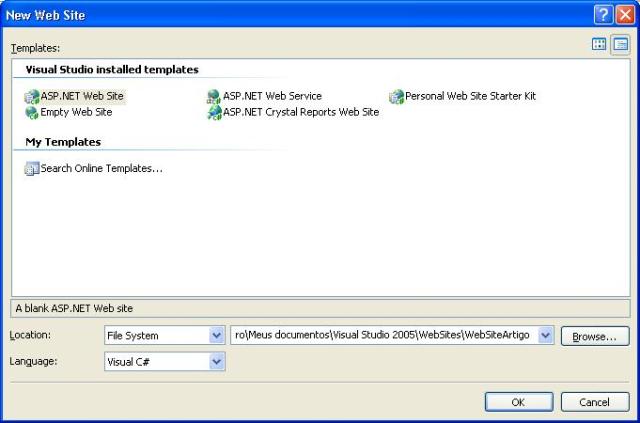Click the My Templates group heading
This screenshot has width=640, height=423.
point(63,142)
